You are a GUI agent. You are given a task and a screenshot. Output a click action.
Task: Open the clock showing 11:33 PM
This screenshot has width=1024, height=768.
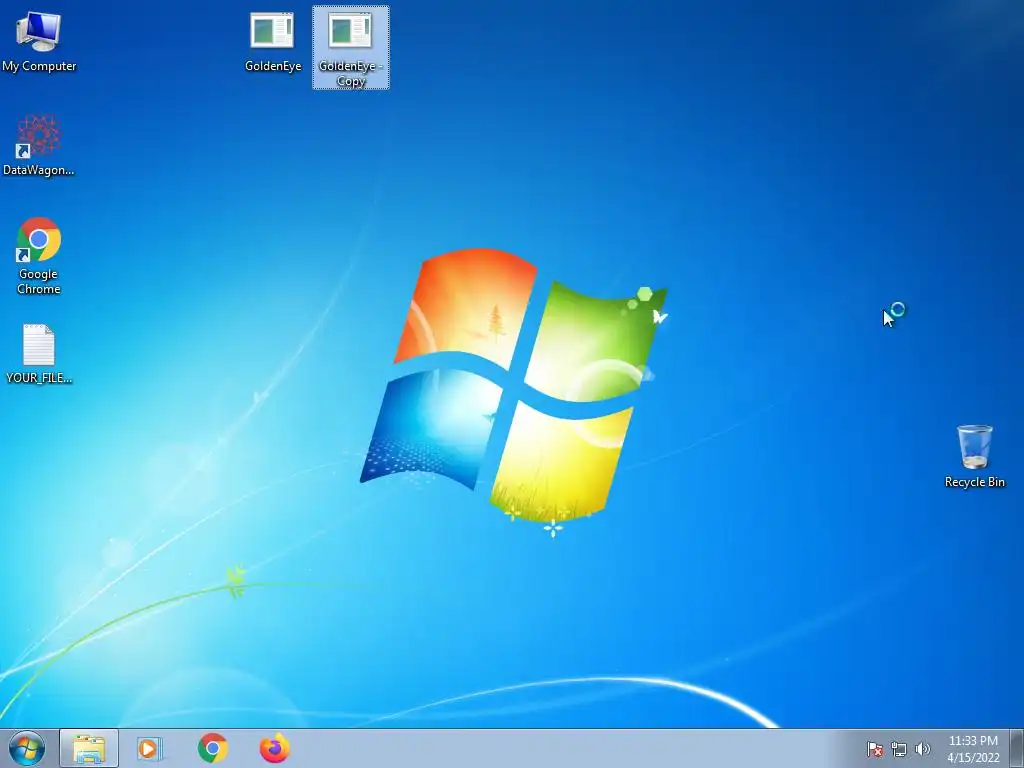973,749
